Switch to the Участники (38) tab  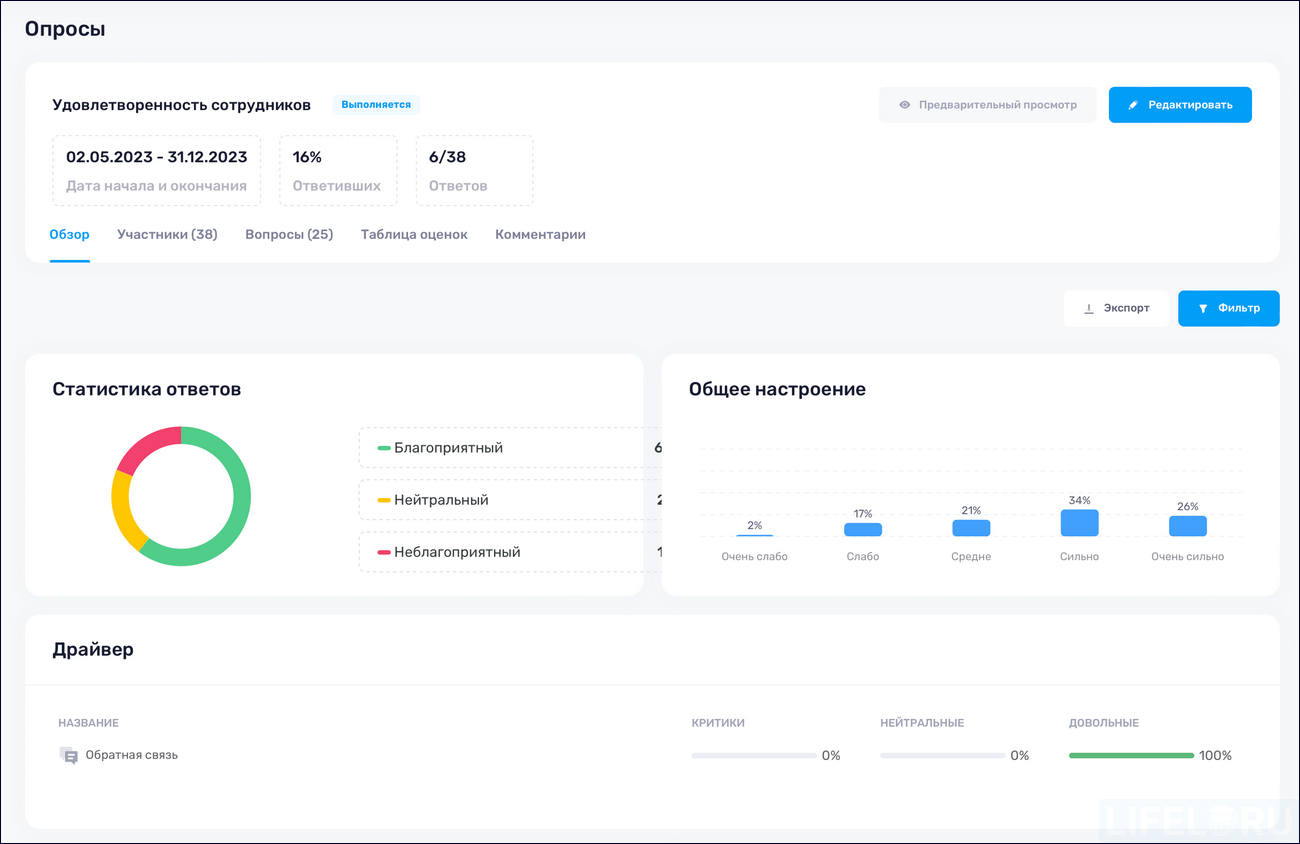167,234
